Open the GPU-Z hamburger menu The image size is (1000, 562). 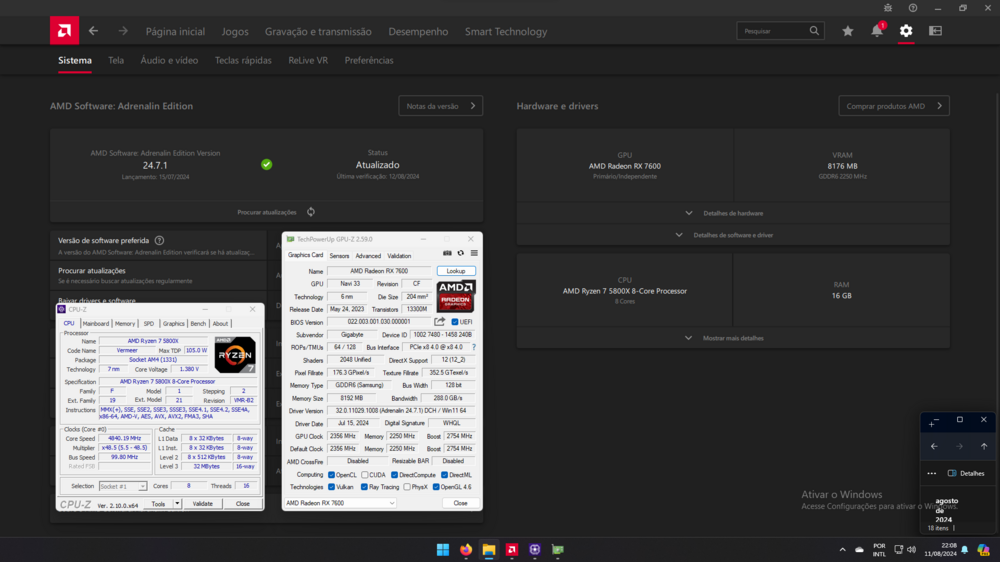click(474, 254)
